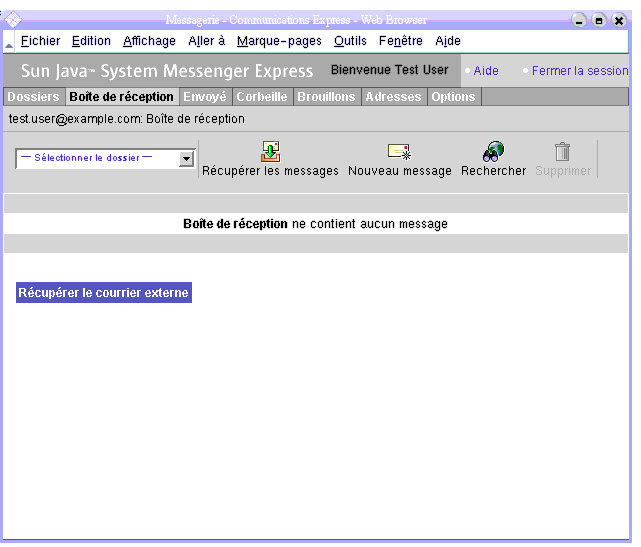Click the Fermer la session link
This screenshot has height=547, width=641.
[580, 71]
